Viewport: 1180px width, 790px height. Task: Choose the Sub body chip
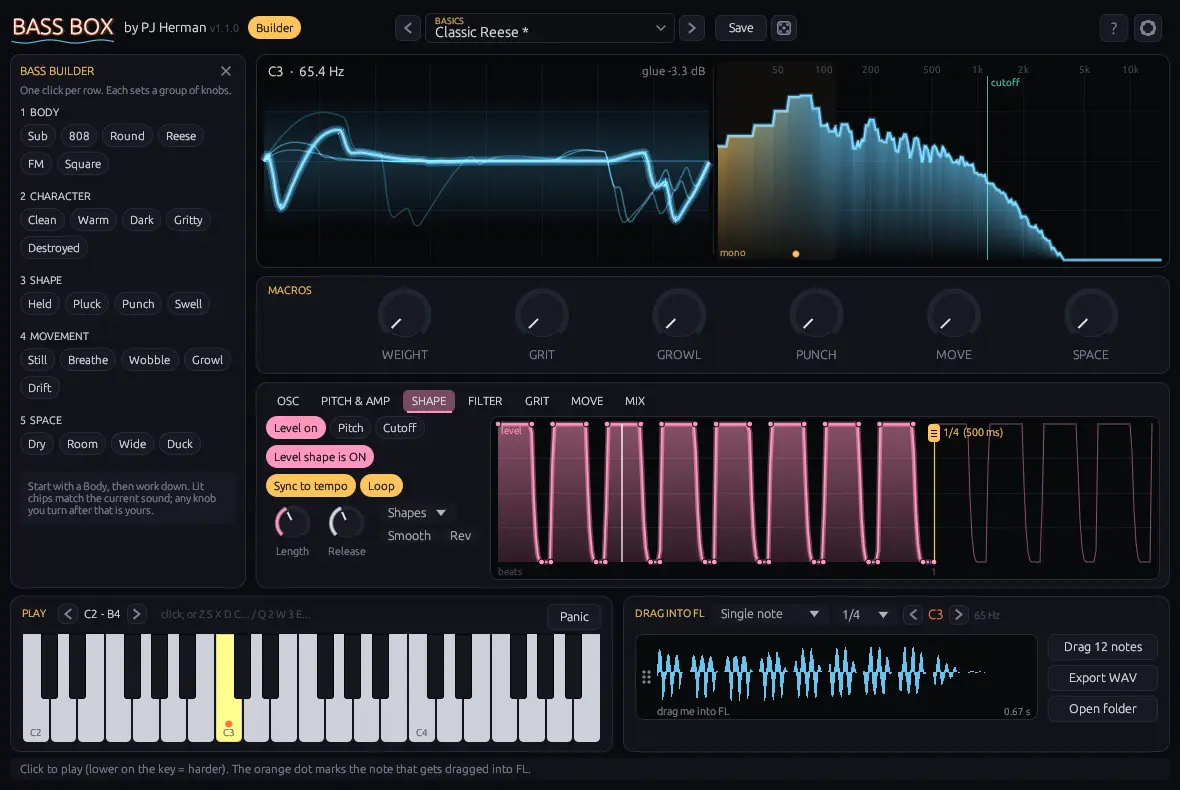[38, 136]
